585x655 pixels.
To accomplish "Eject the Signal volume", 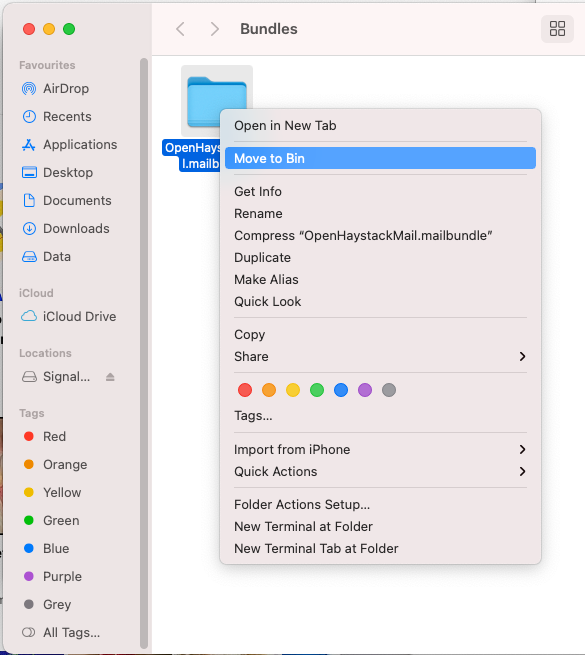I will 110,377.
